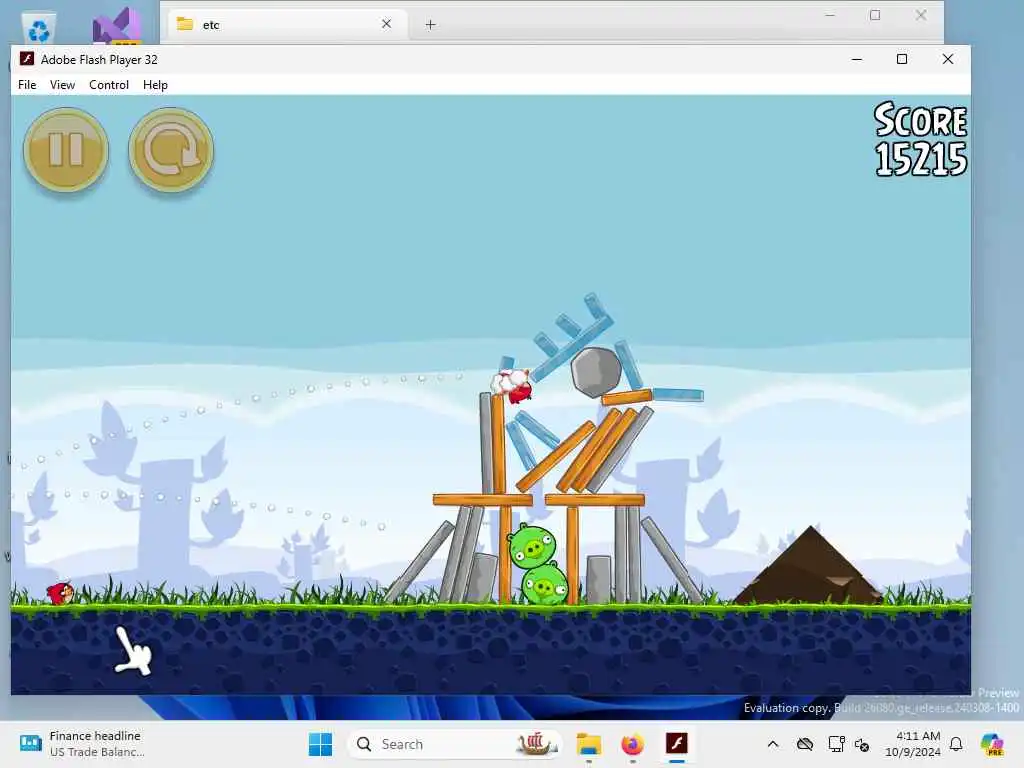Click the Viking ship search highlight icon

[536, 743]
